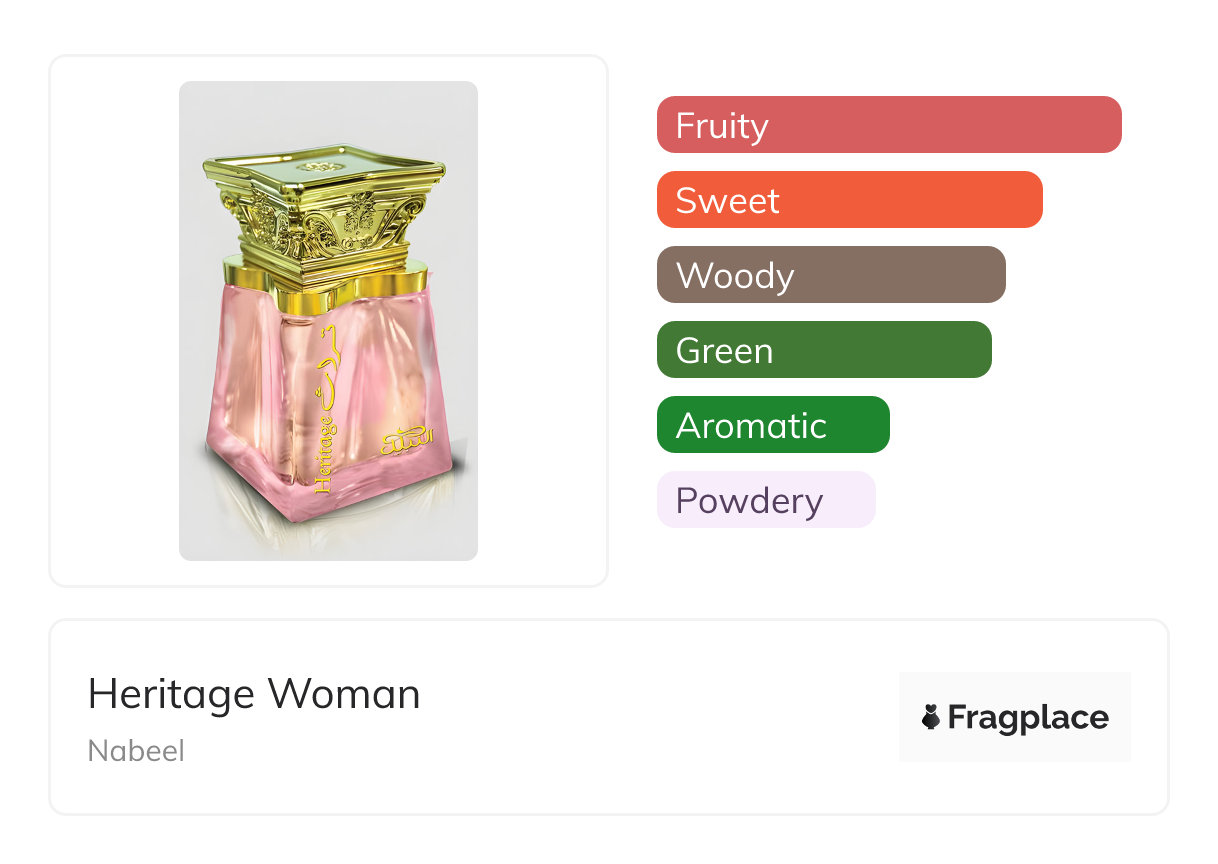Screen dimensions: 1218x864
Task: Click the gold ornate bottle cap
Action: click(x=323, y=208)
